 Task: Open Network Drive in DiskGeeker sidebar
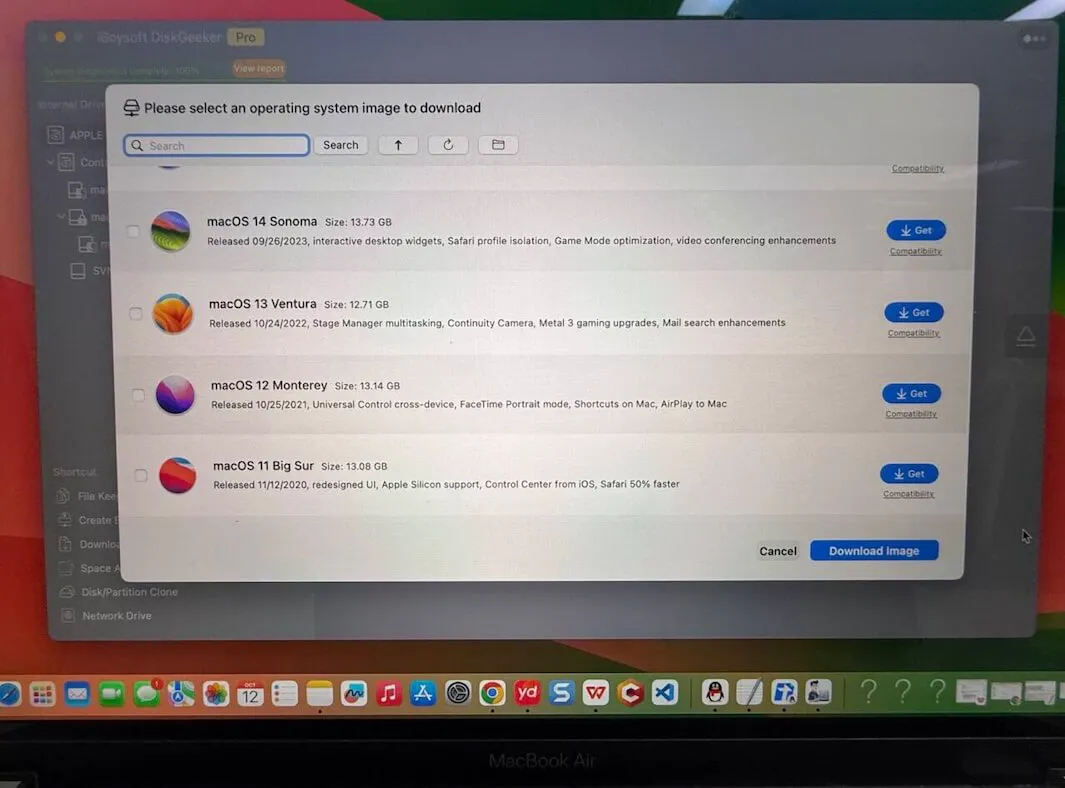point(106,615)
